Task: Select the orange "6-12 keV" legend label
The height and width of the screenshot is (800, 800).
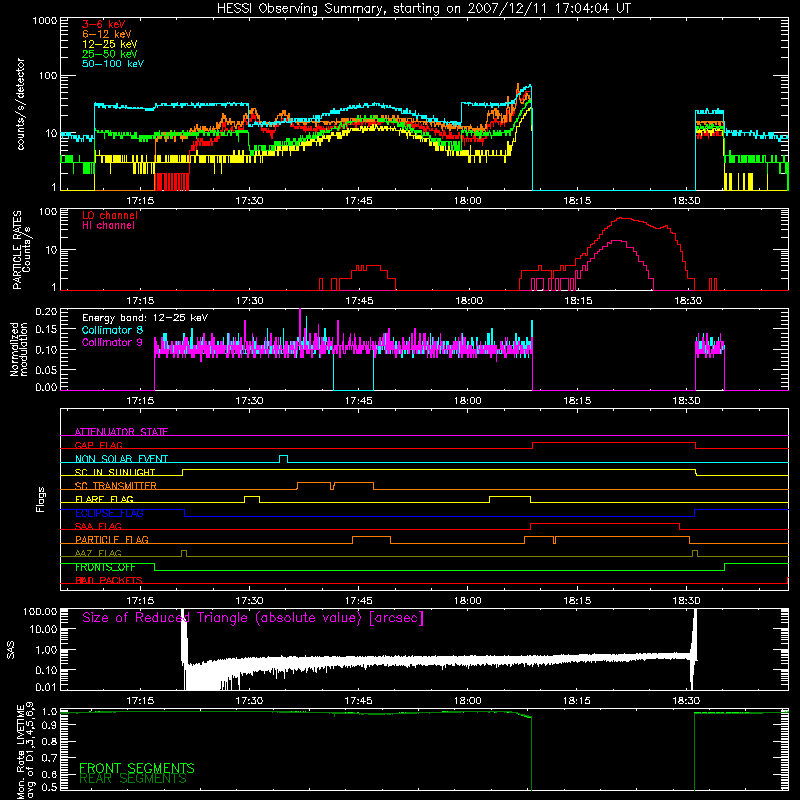Action: tap(107, 34)
